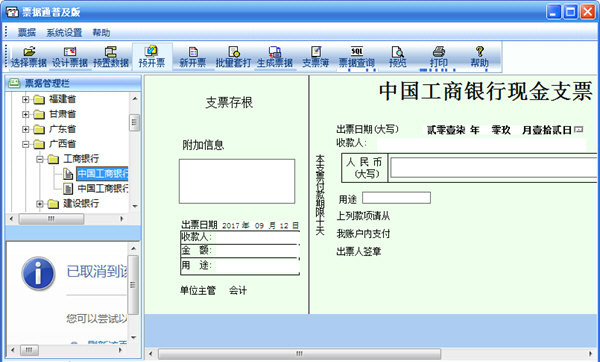Select the 预开票 toolbar button

pos(152,57)
